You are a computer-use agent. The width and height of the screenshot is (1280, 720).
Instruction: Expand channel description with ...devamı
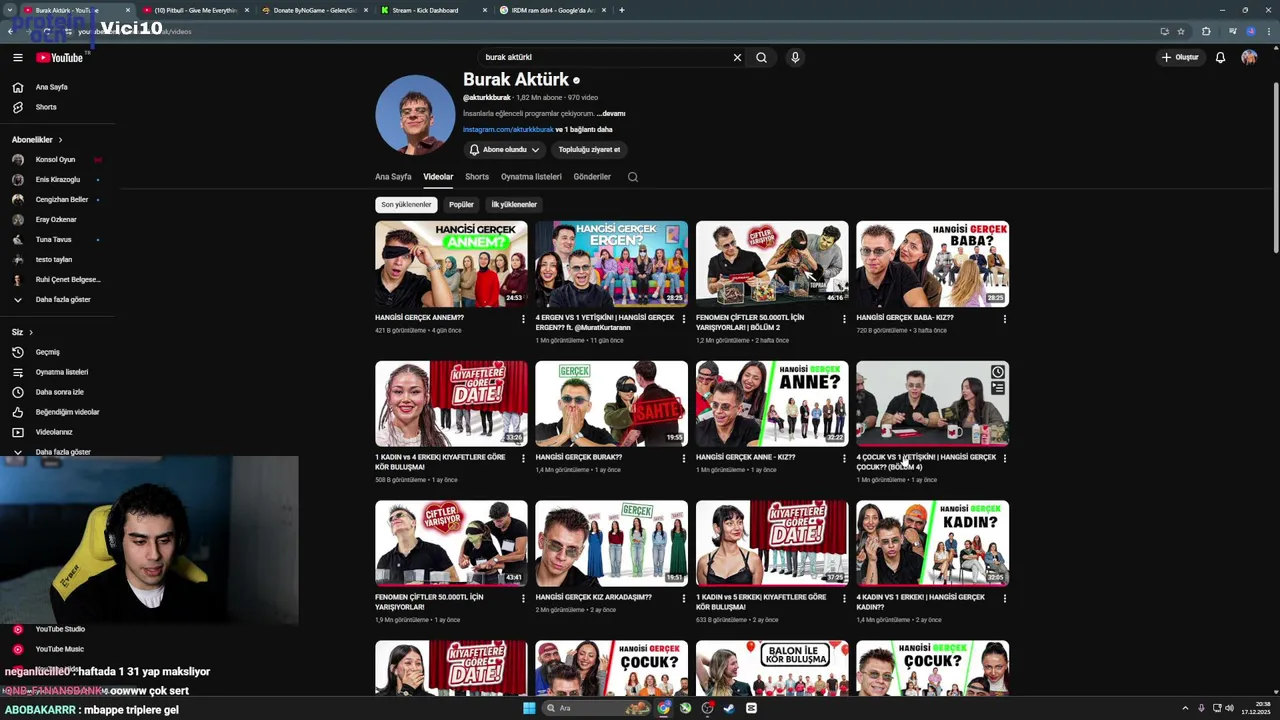[612, 114]
